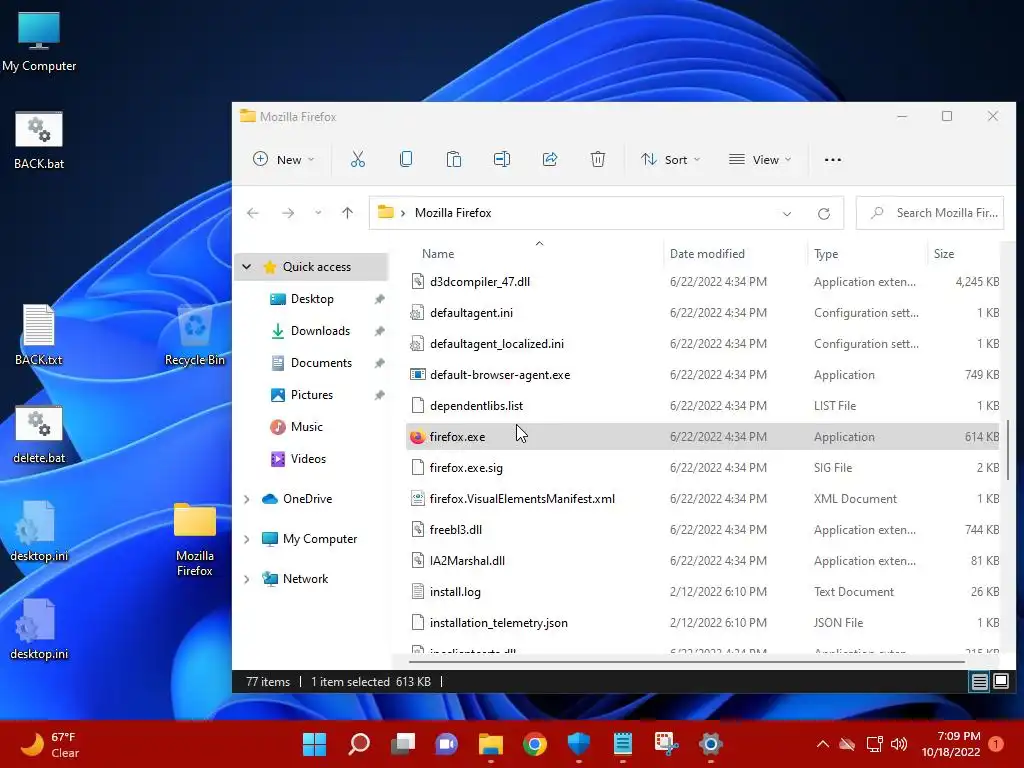Screen dimensions: 1024x768
Task: Go back with the left arrow
Action: [x=253, y=213]
